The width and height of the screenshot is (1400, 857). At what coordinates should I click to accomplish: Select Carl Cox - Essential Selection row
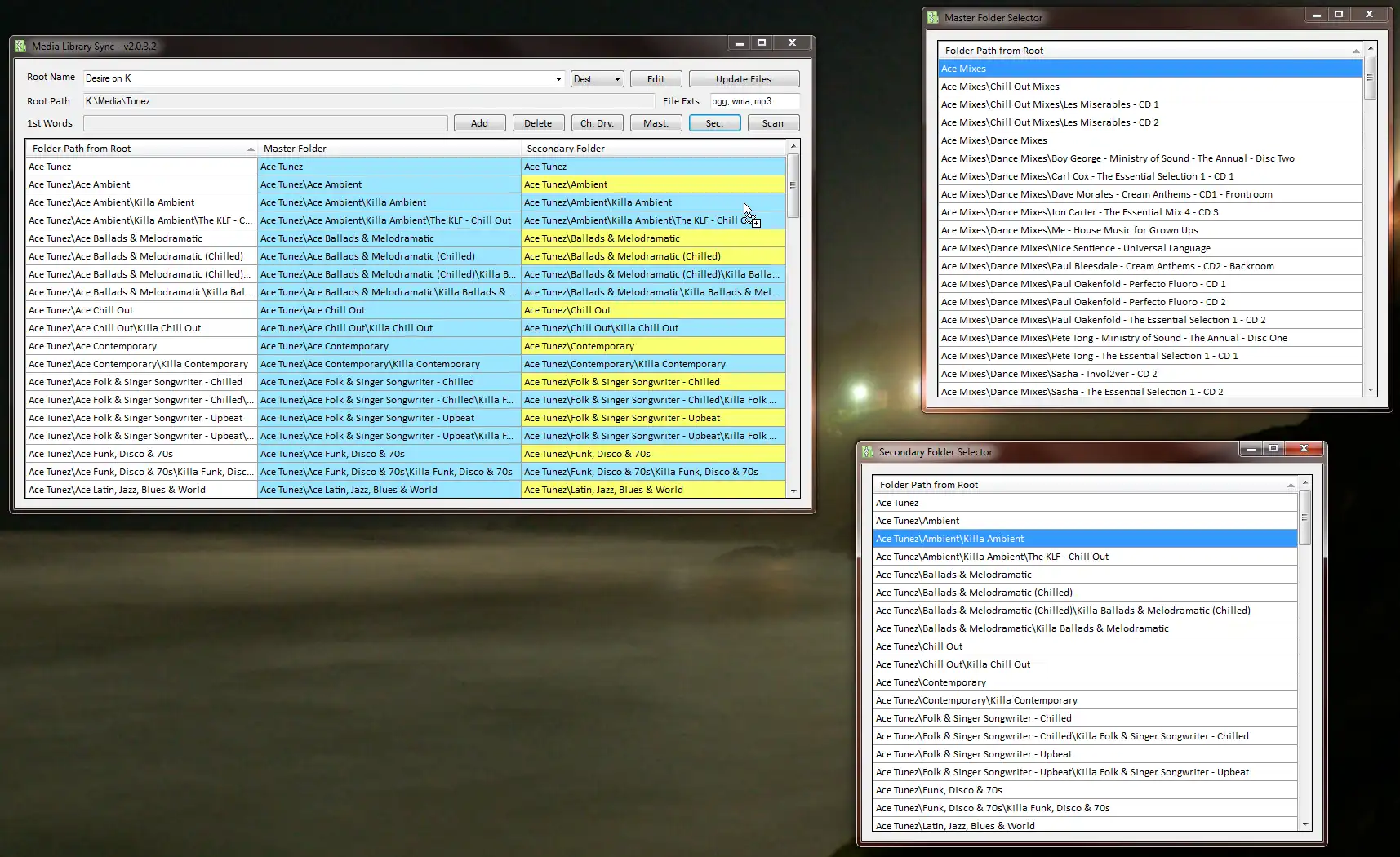click(x=1150, y=176)
